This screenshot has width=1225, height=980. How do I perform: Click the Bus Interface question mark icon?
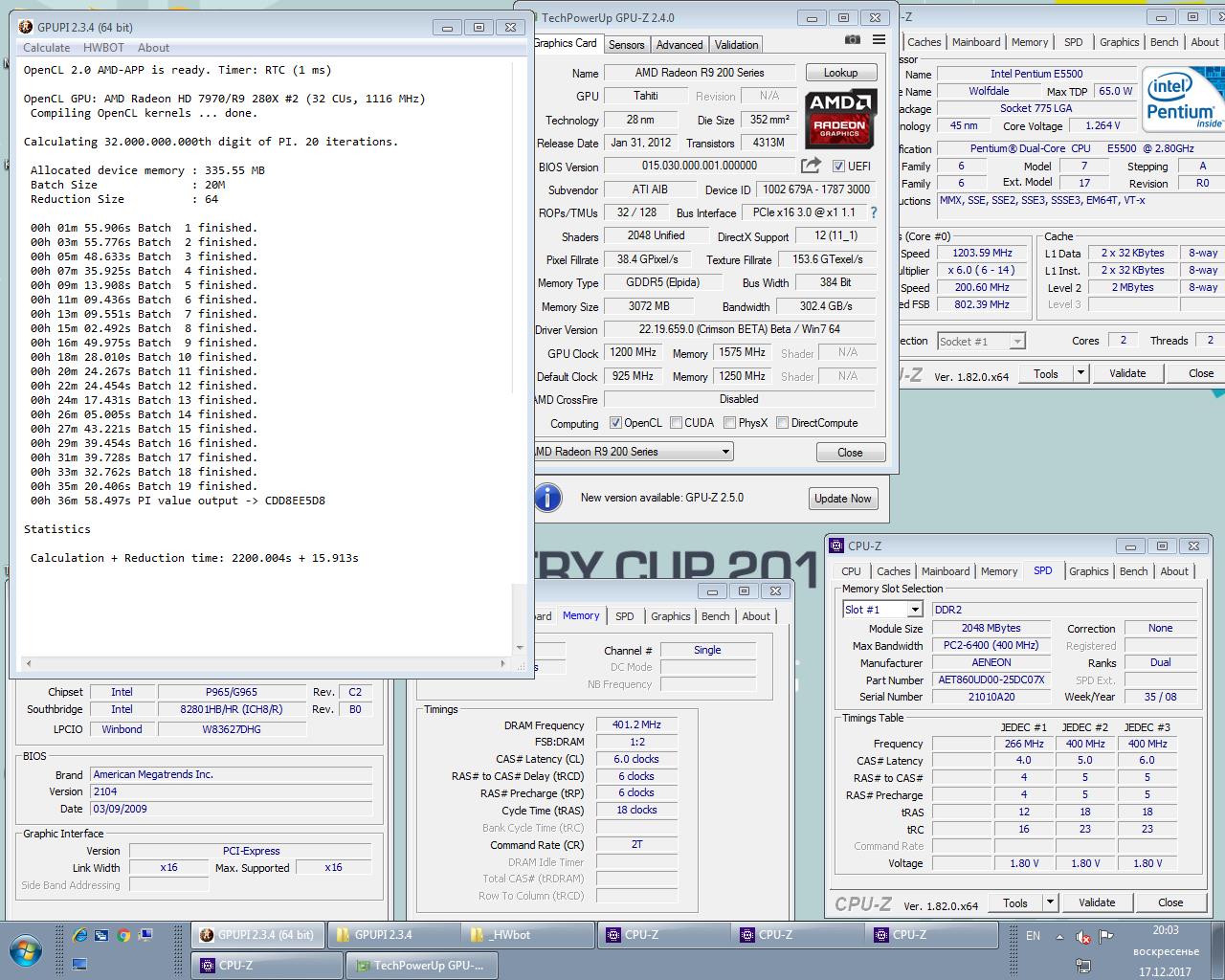(873, 212)
